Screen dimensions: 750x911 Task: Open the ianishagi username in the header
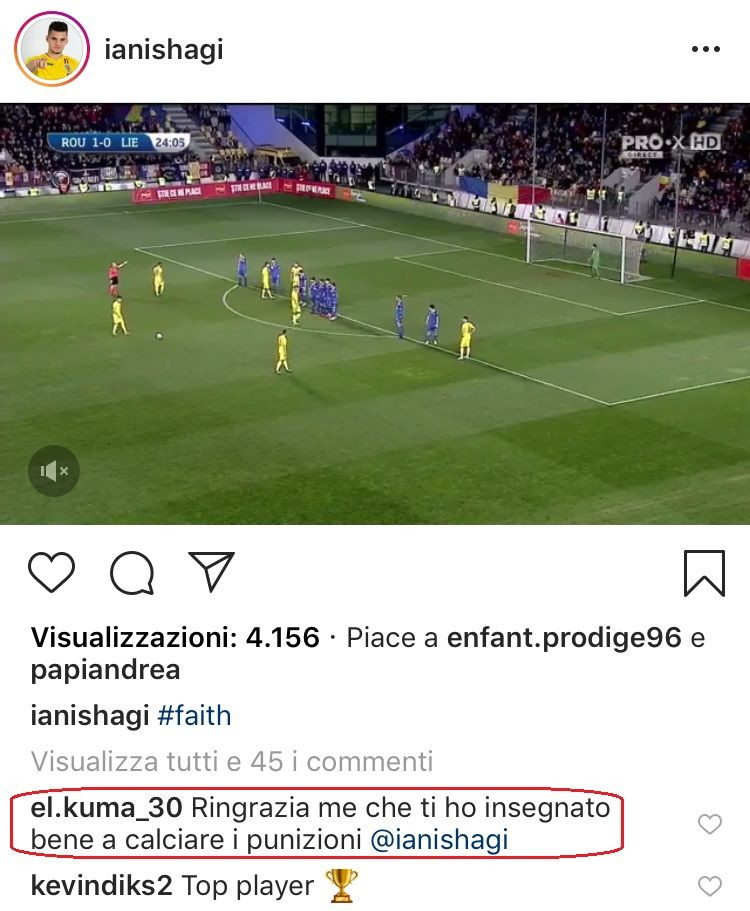tap(164, 50)
